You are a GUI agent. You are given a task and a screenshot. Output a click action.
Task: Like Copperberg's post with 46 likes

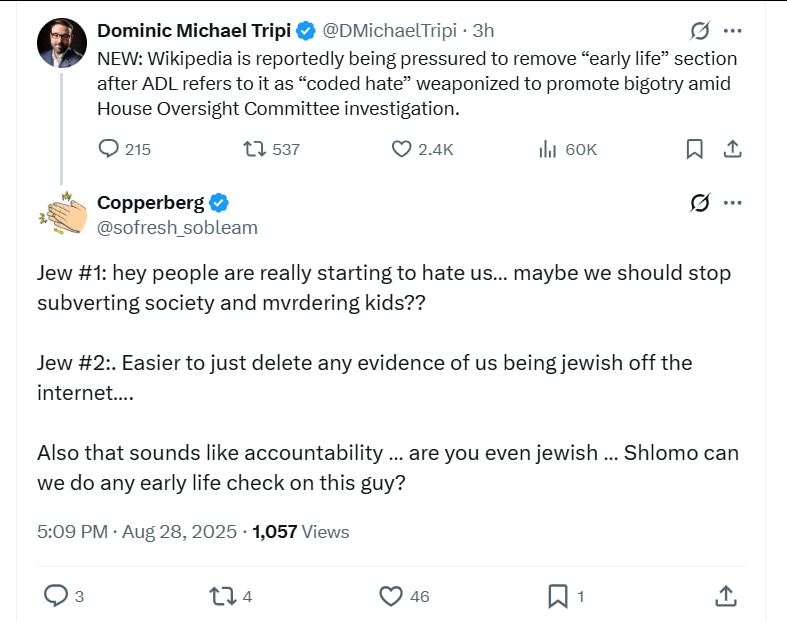[x=391, y=596]
